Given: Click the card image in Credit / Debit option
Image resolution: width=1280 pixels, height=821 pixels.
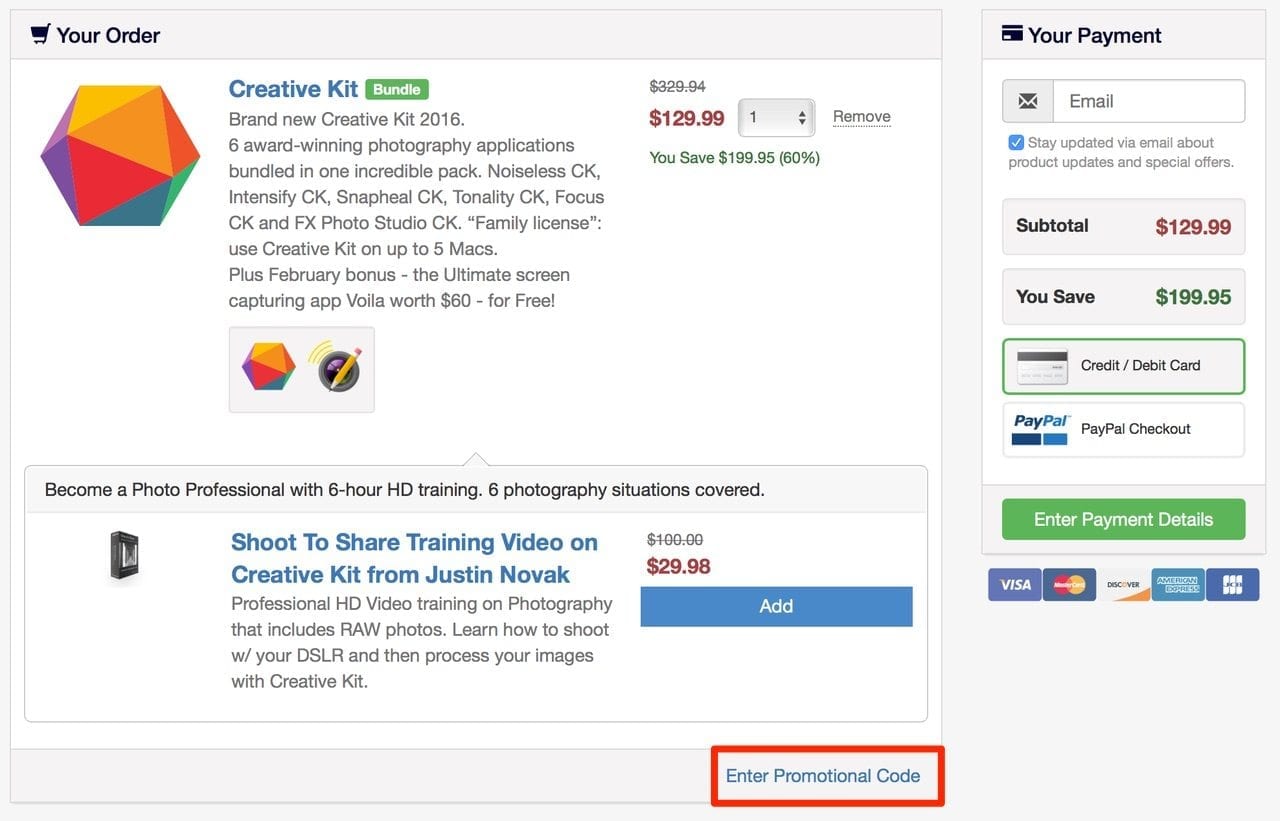Looking at the screenshot, I should coord(1041,366).
